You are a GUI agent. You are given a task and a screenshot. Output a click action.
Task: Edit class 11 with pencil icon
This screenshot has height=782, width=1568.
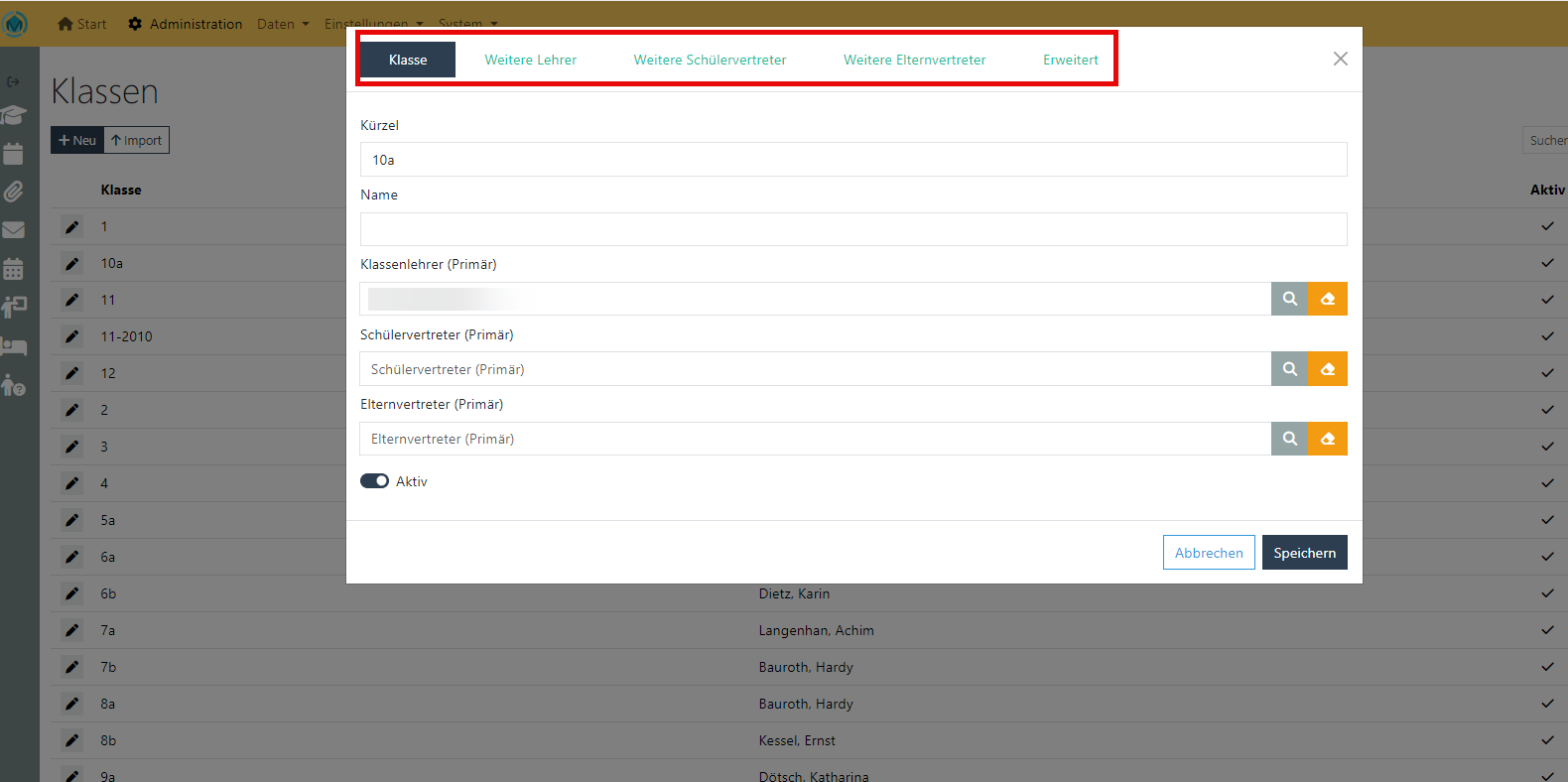71,301
